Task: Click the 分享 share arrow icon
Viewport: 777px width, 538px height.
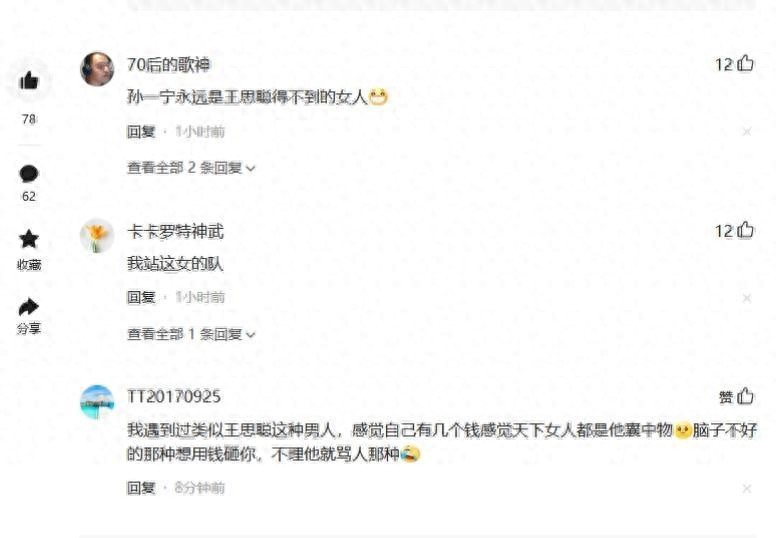Action: 29,307
